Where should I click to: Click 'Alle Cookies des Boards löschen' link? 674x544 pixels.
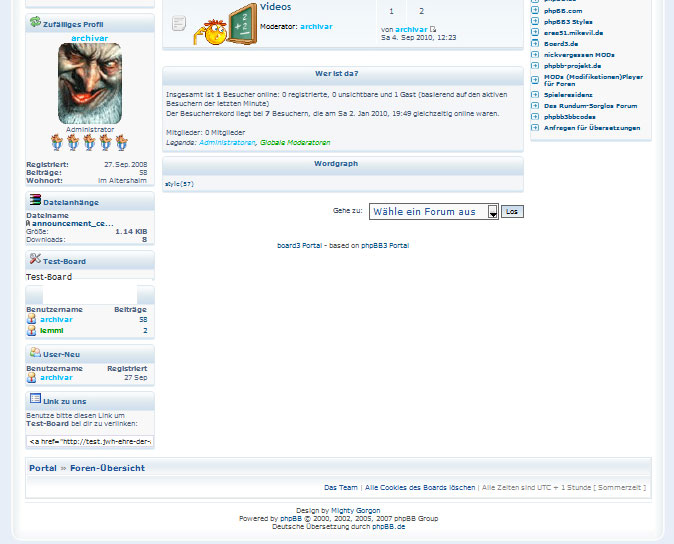click(420, 487)
